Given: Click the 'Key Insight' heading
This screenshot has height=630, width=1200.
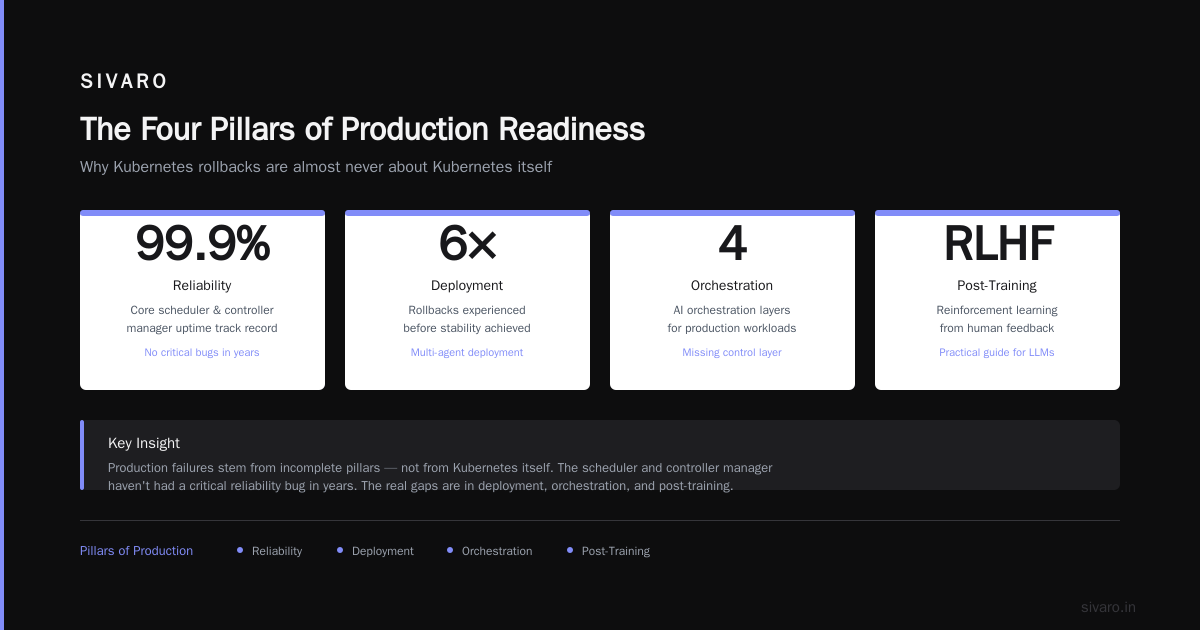Looking at the screenshot, I should point(144,443).
